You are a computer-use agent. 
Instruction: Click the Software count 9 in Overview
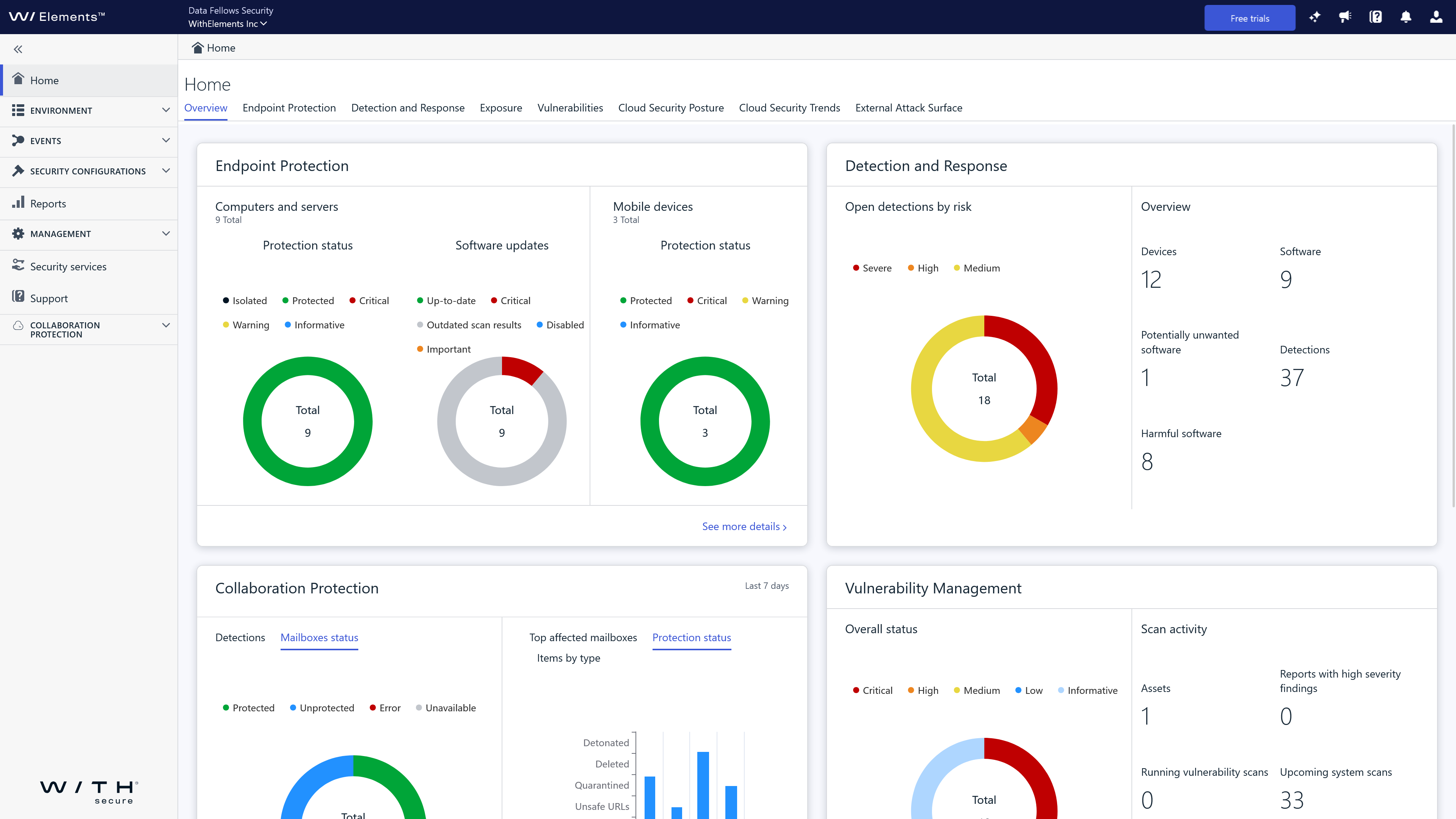(1286, 279)
